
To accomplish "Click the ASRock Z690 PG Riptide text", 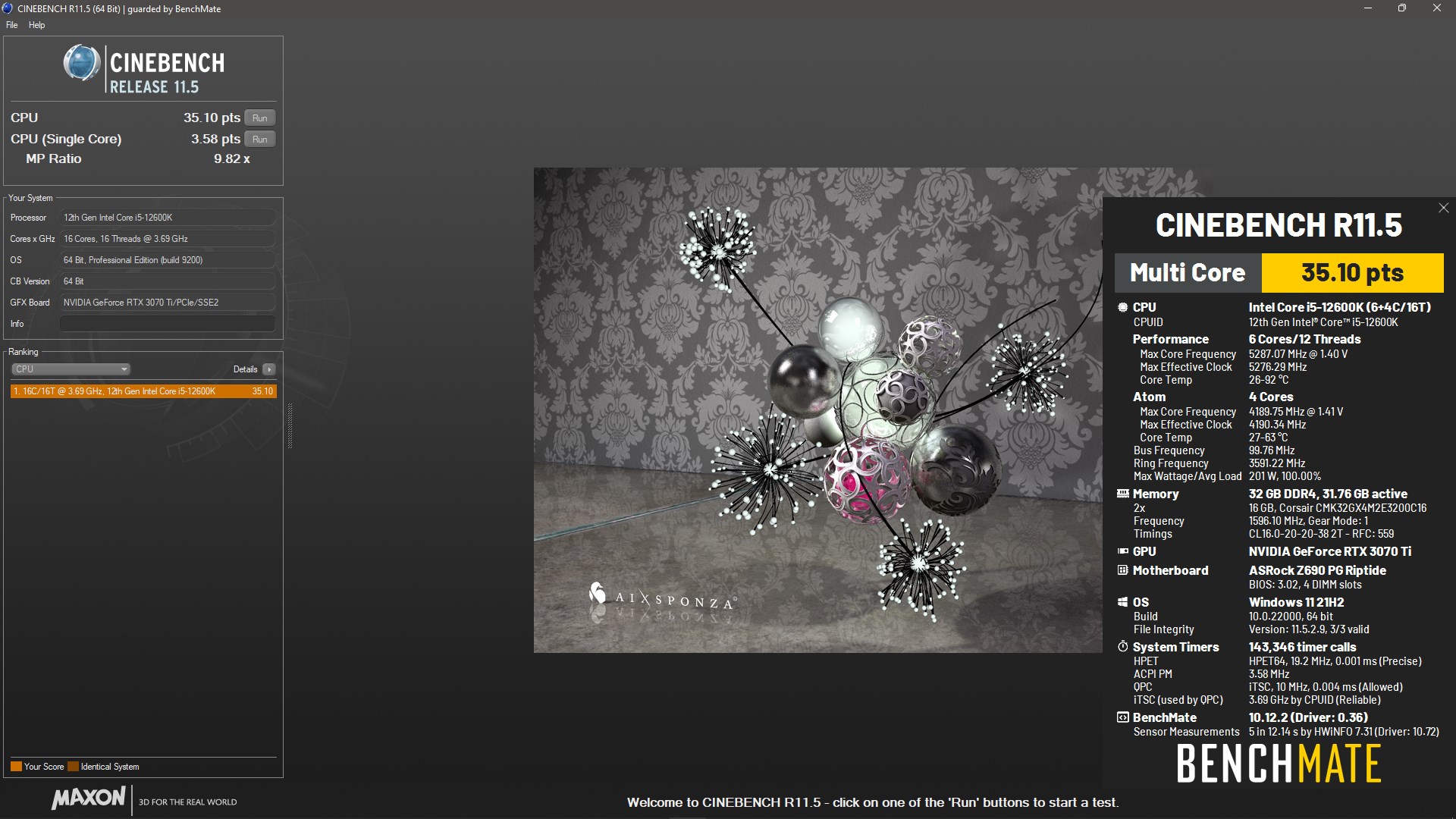I will tap(1317, 570).
